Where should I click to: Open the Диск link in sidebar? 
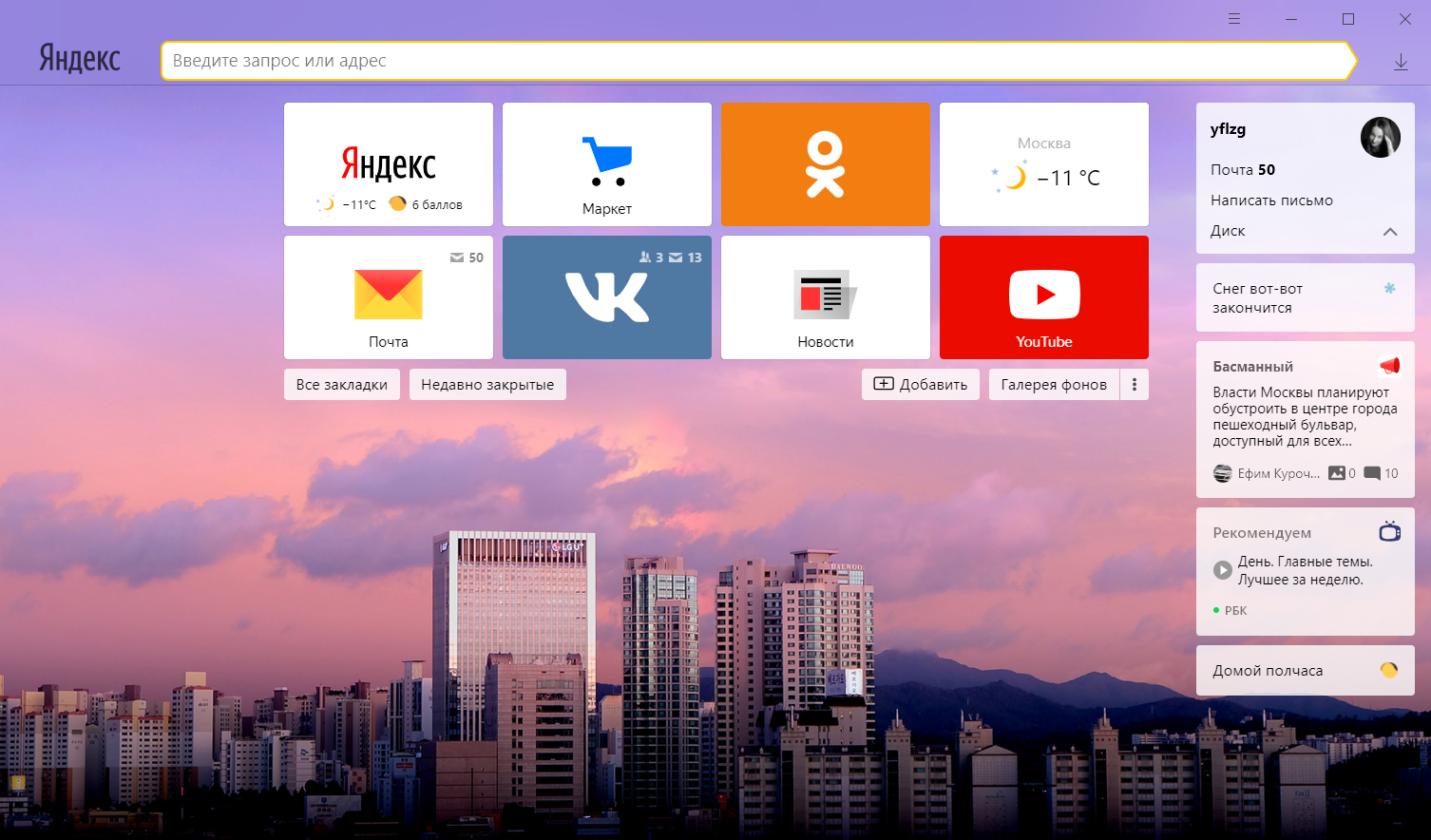click(x=1228, y=231)
